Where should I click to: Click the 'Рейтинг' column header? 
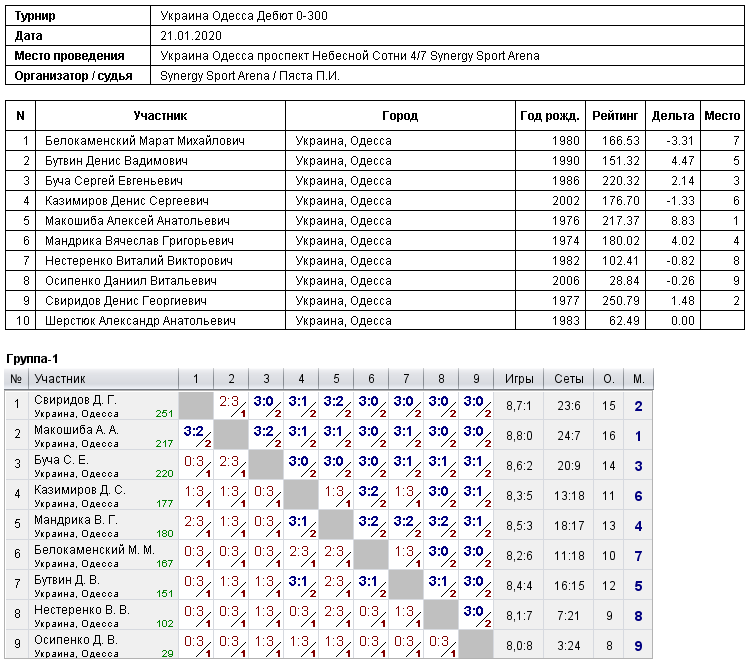(615, 116)
